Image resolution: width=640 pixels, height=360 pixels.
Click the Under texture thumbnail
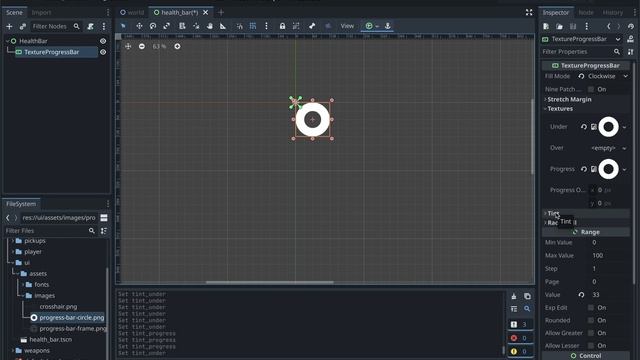[608, 127]
